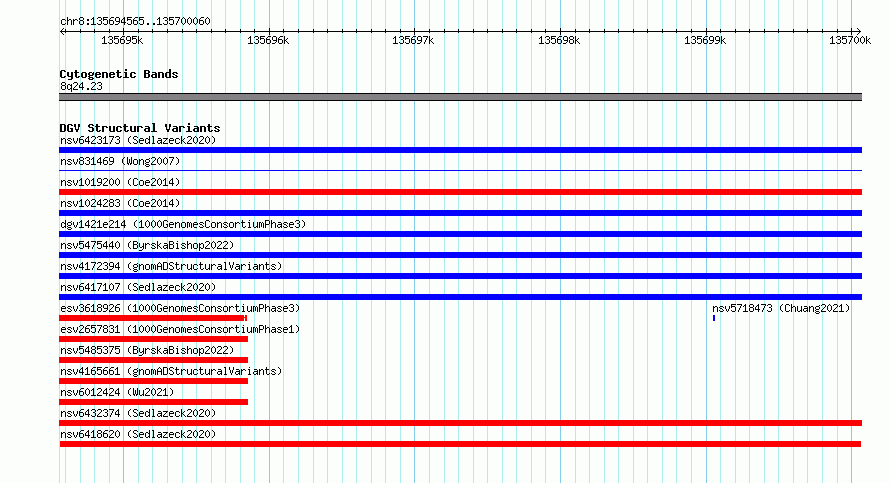Click the 135695k ruler tick label
This screenshot has height=483, width=890.
(122, 40)
